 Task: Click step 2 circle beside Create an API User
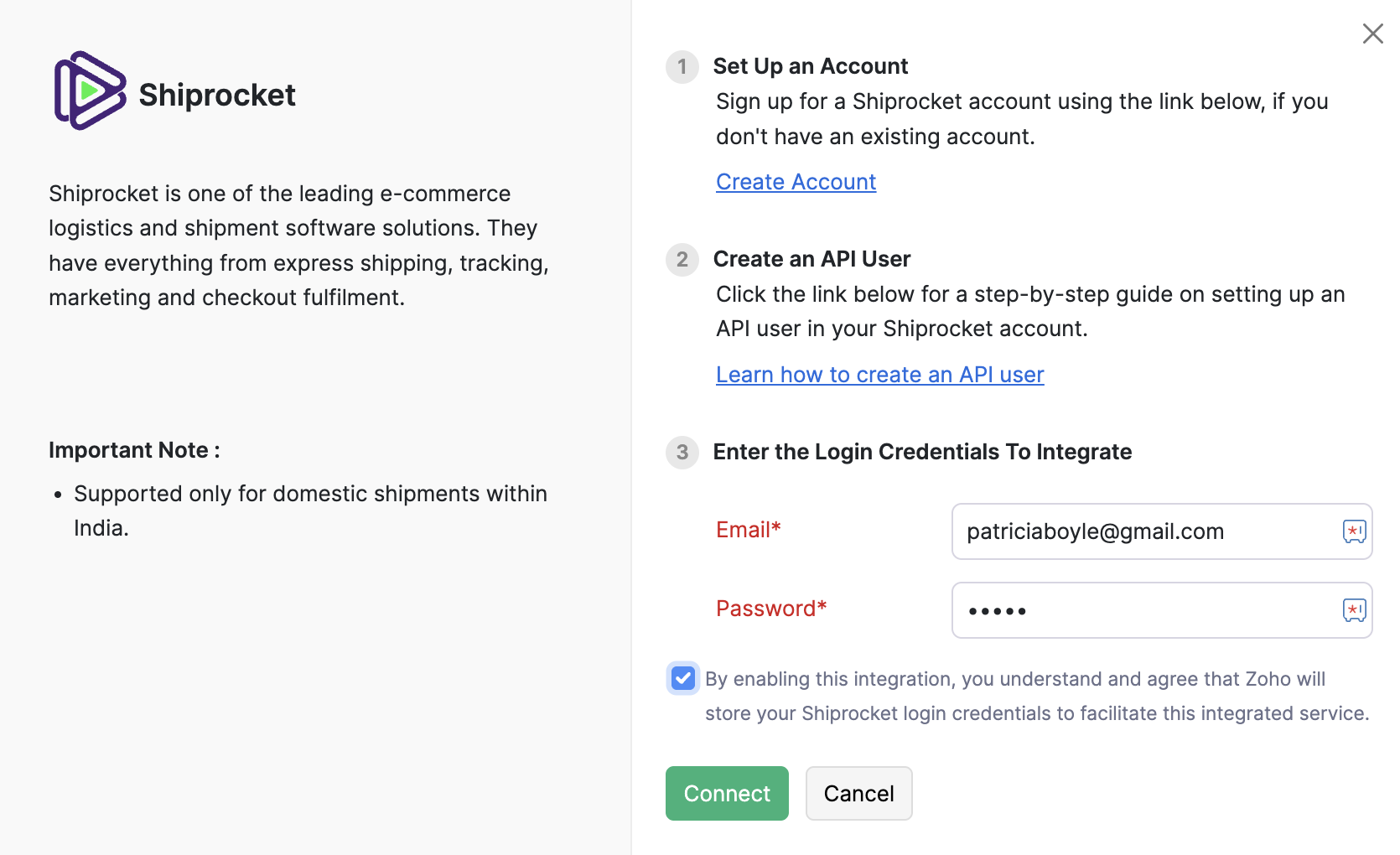coord(682,260)
